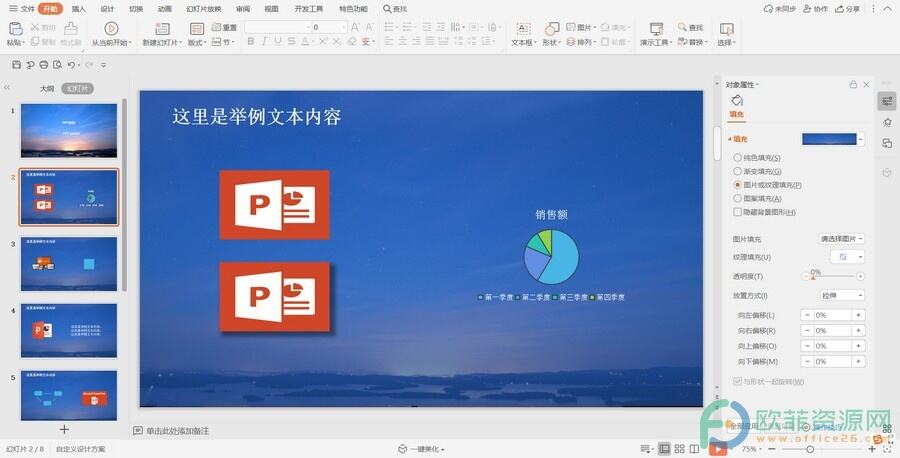Apply Strikethrough formatting
This screenshot has width=900, height=458.
point(292,41)
